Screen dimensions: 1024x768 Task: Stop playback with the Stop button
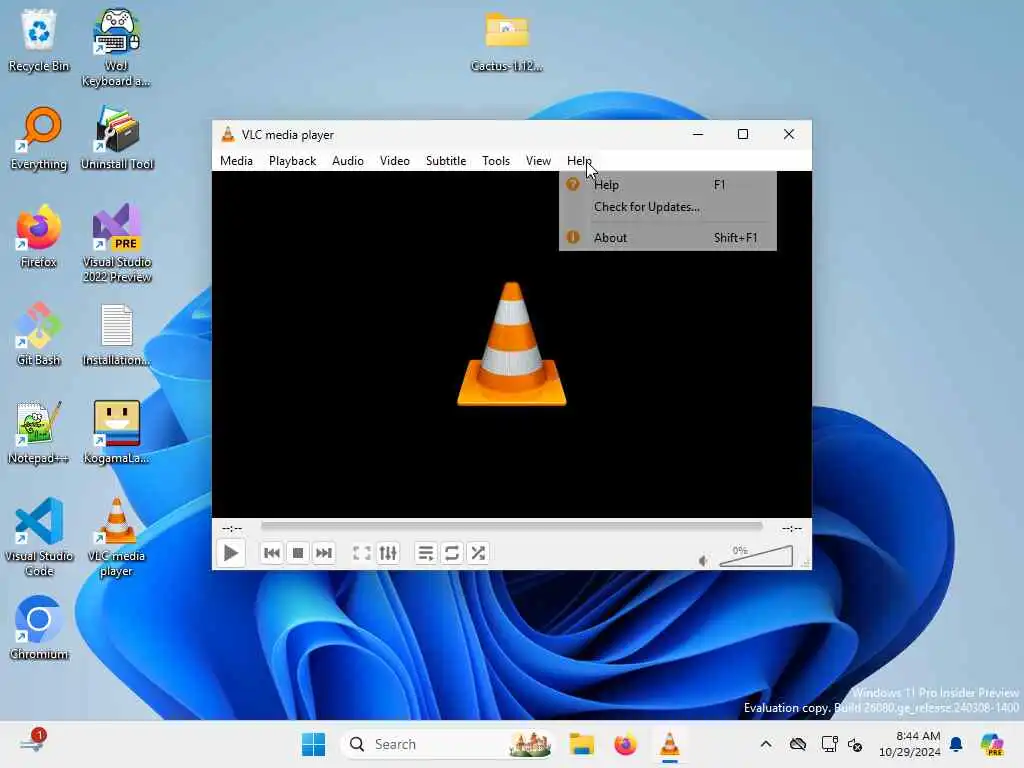pyautogui.click(x=298, y=553)
